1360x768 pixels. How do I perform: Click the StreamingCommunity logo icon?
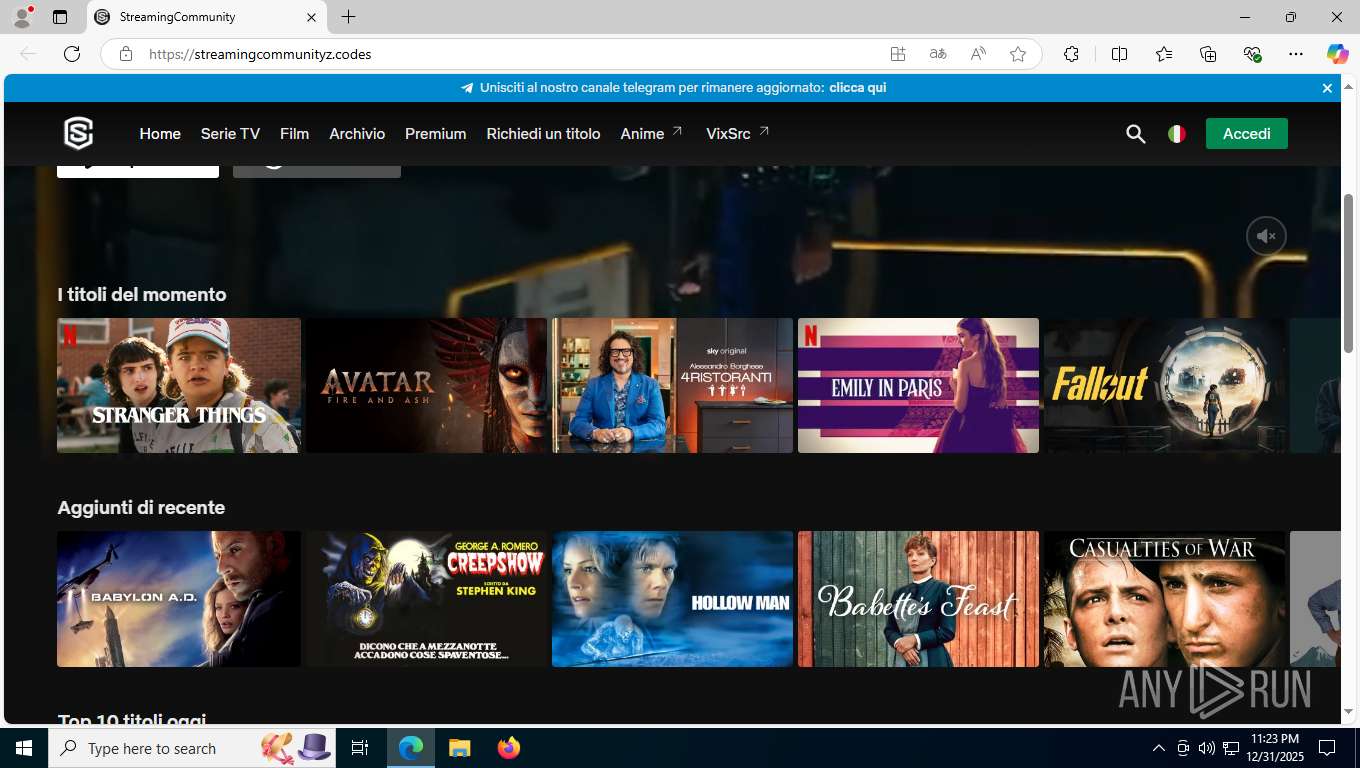pyautogui.click(x=78, y=133)
